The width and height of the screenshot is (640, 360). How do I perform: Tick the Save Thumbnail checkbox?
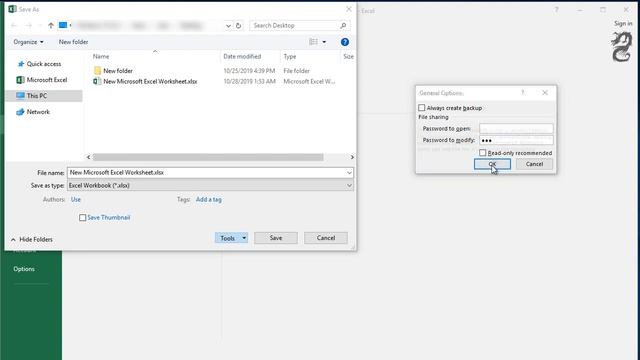(82, 218)
